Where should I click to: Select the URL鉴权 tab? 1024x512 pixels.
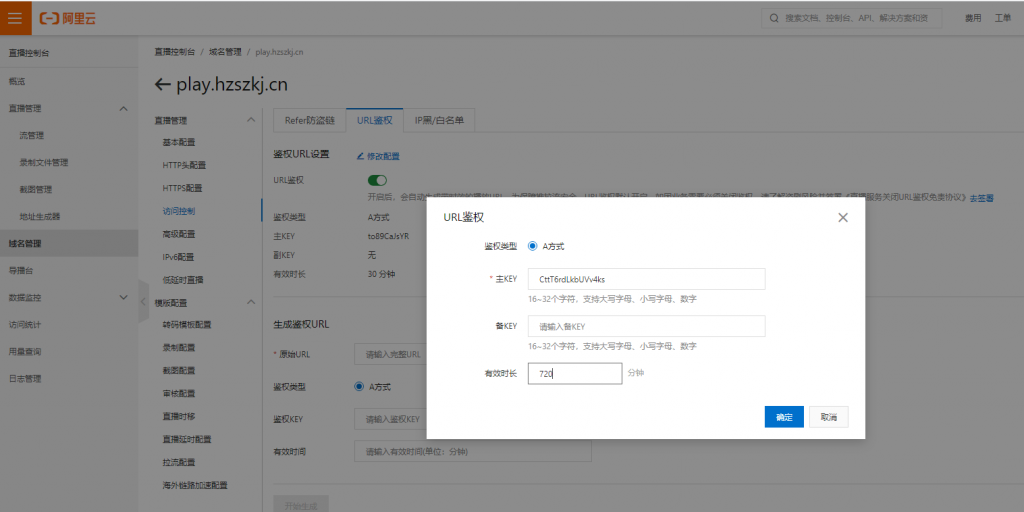[x=375, y=120]
